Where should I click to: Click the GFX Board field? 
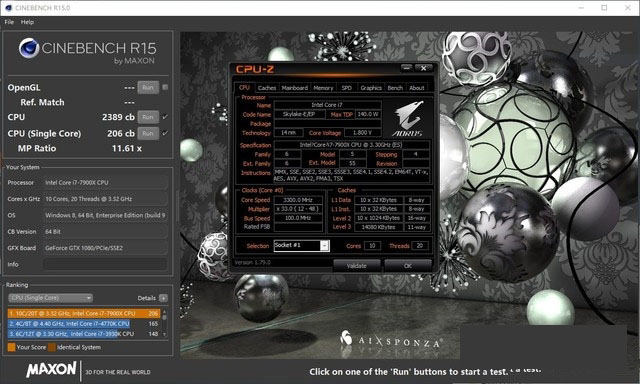pos(105,248)
